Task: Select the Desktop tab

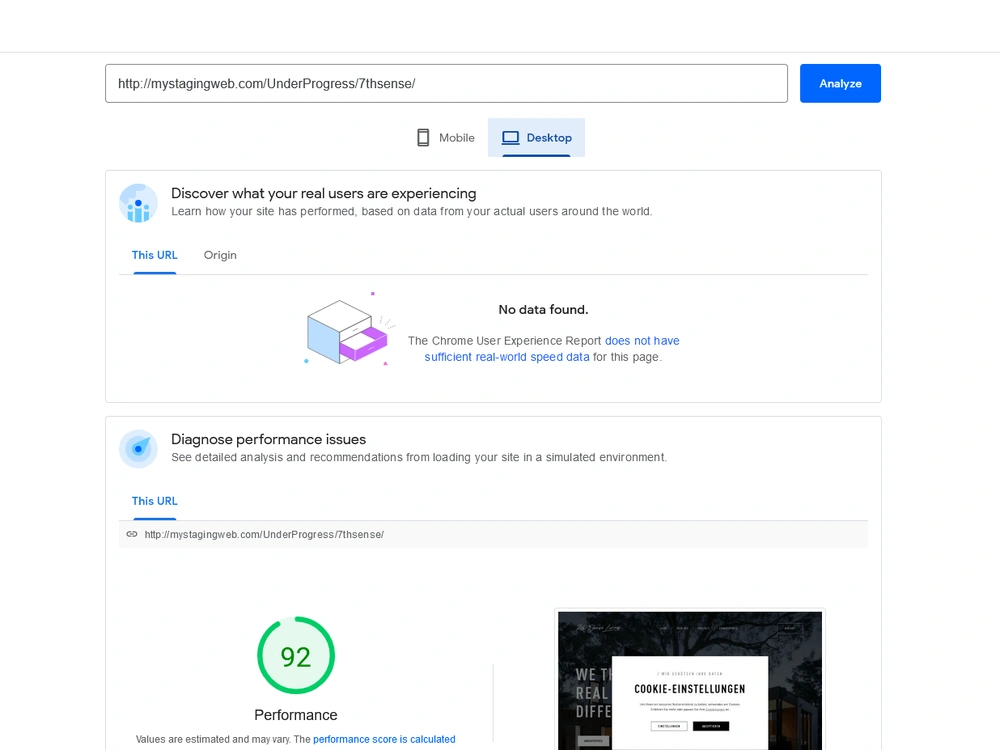Action: pyautogui.click(x=536, y=138)
